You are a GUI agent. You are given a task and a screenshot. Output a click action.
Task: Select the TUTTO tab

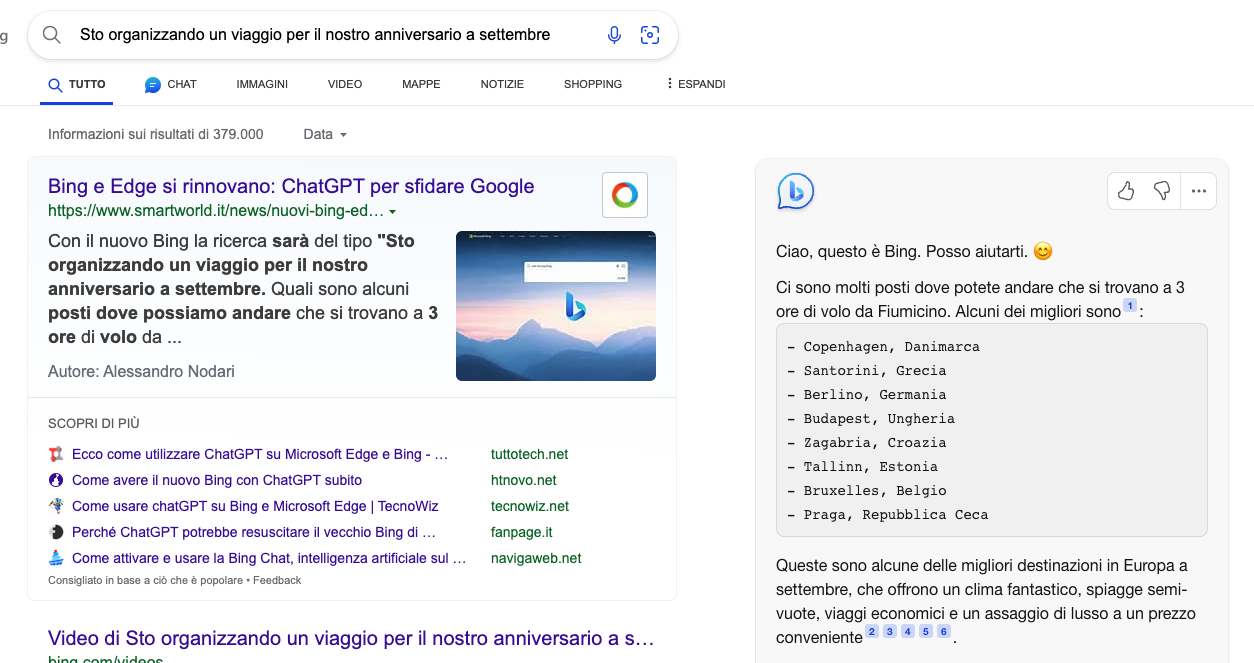pyautogui.click(x=77, y=84)
